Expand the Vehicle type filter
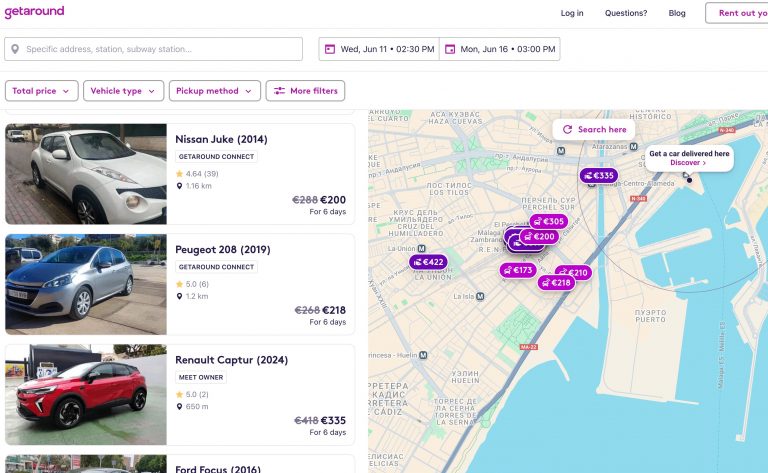 123,91
